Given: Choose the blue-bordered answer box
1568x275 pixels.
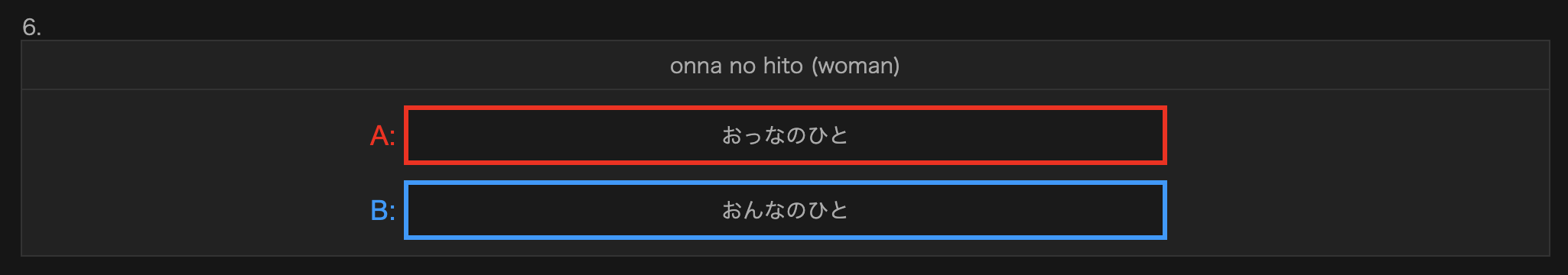Looking at the screenshot, I should click(x=785, y=210).
